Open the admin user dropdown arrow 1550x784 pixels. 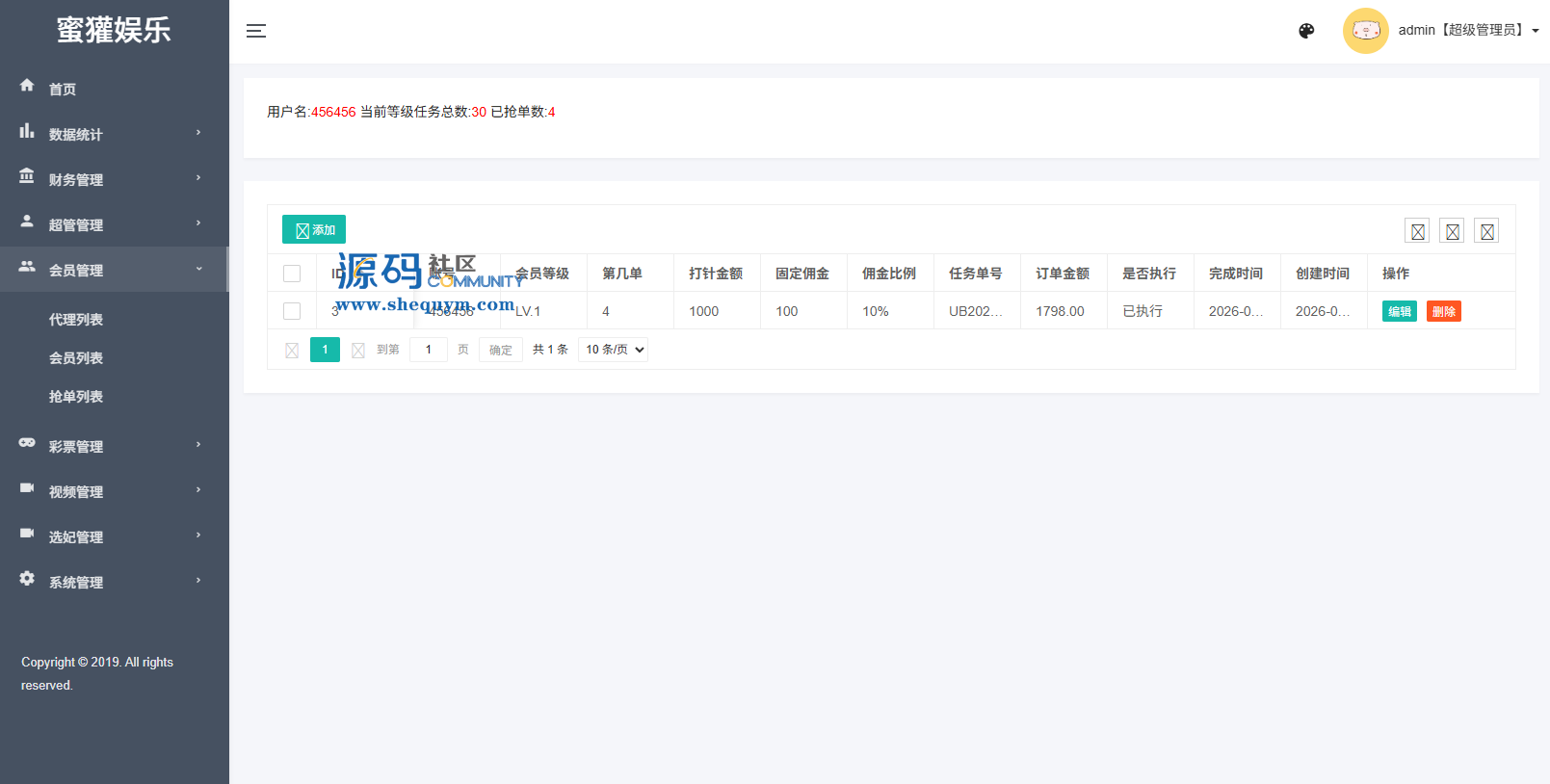click(1536, 31)
